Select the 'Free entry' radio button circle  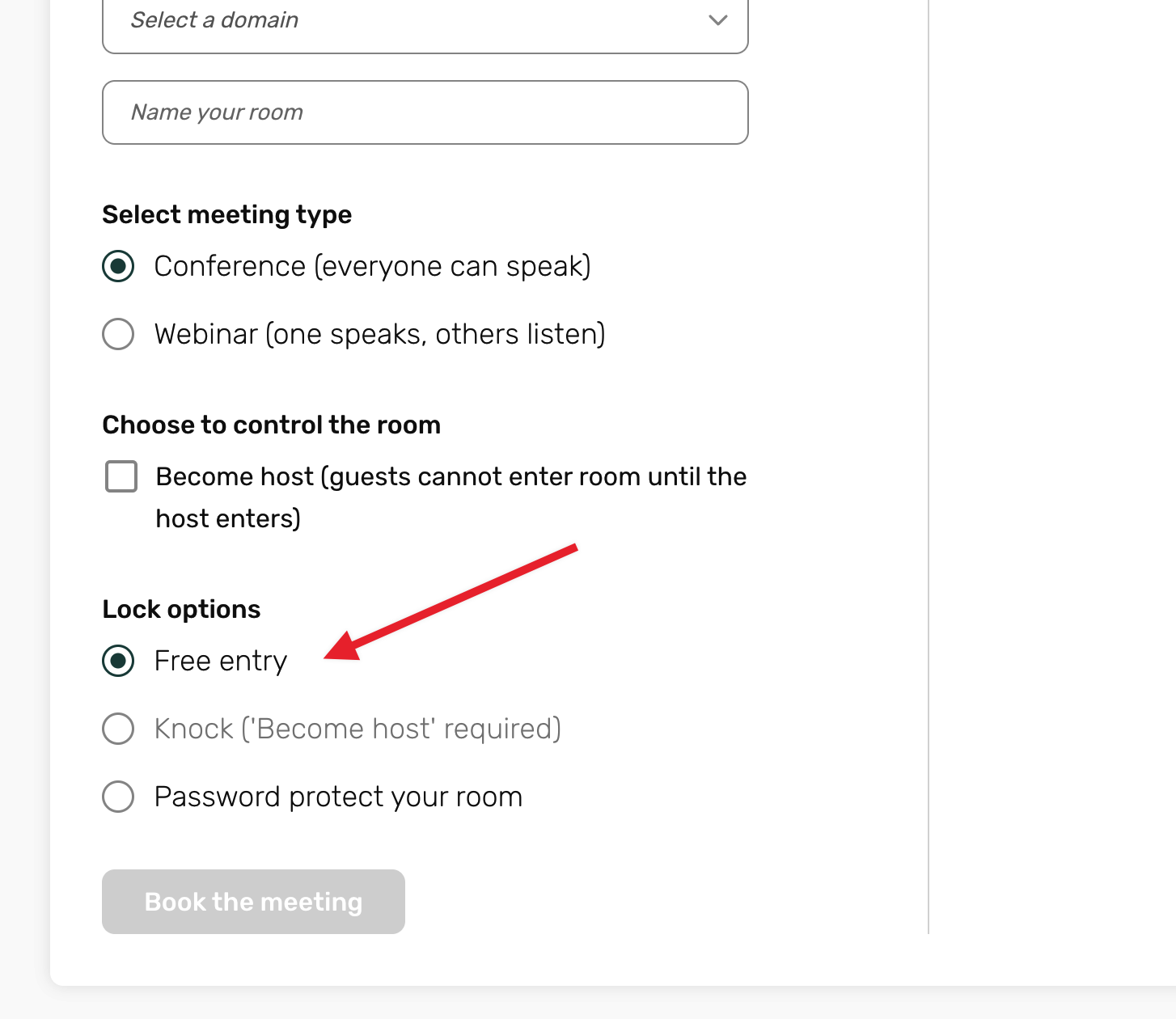tap(118, 661)
